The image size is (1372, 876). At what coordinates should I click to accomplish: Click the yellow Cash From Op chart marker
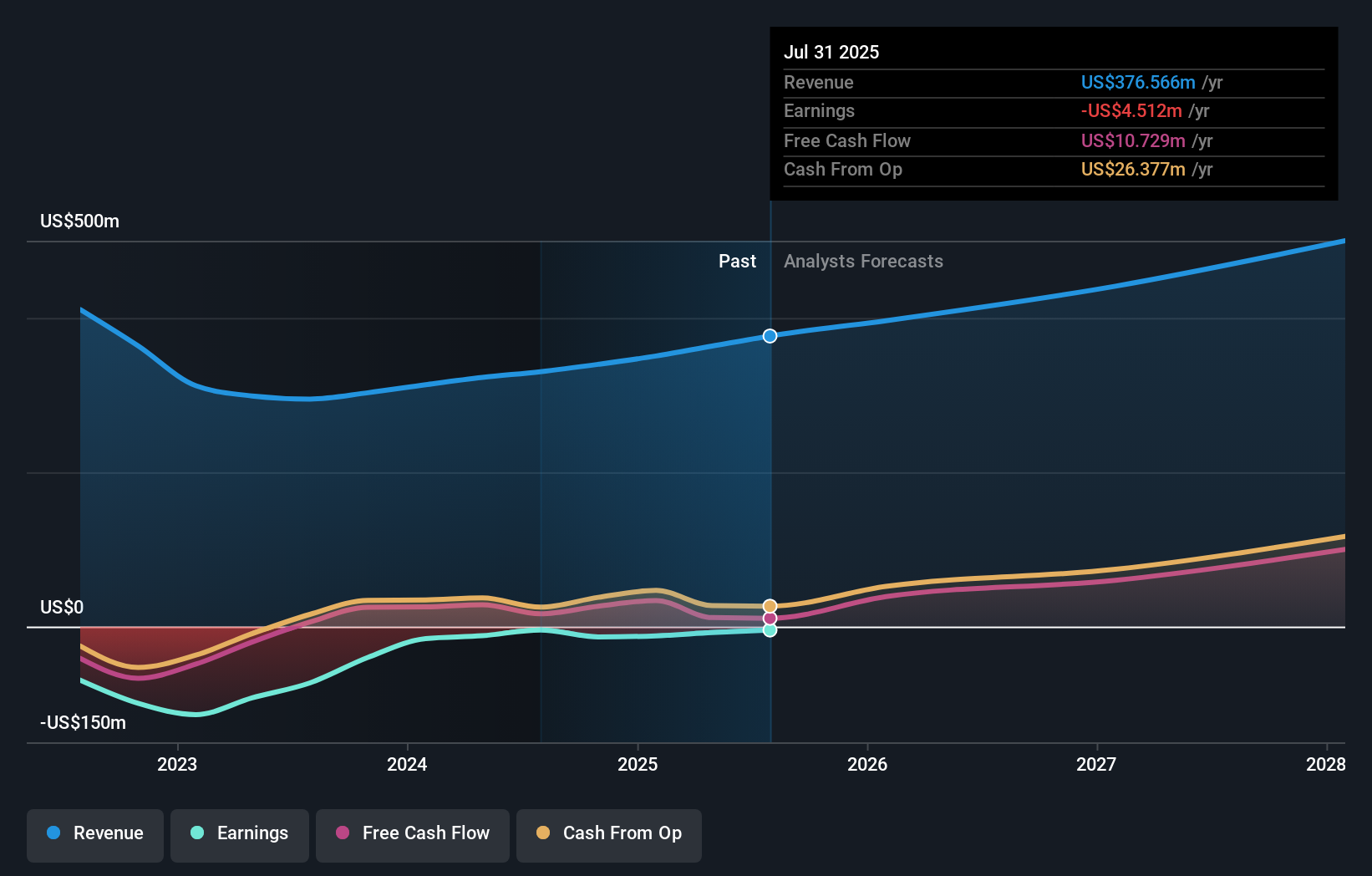770,604
